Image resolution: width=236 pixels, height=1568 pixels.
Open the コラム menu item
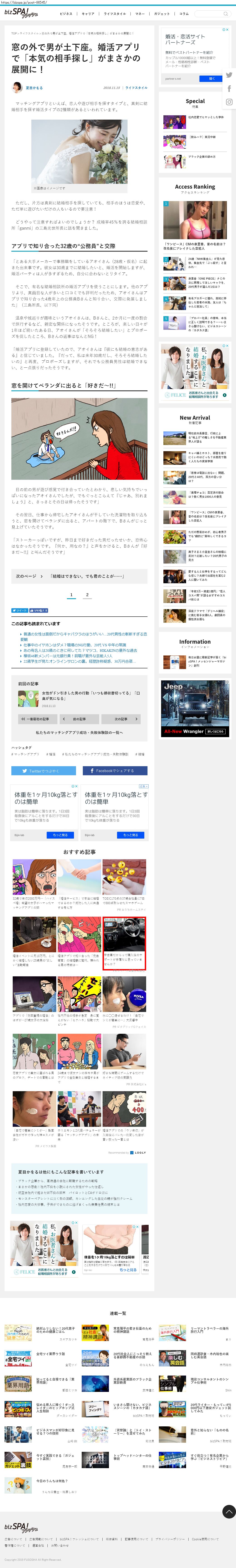184,13
